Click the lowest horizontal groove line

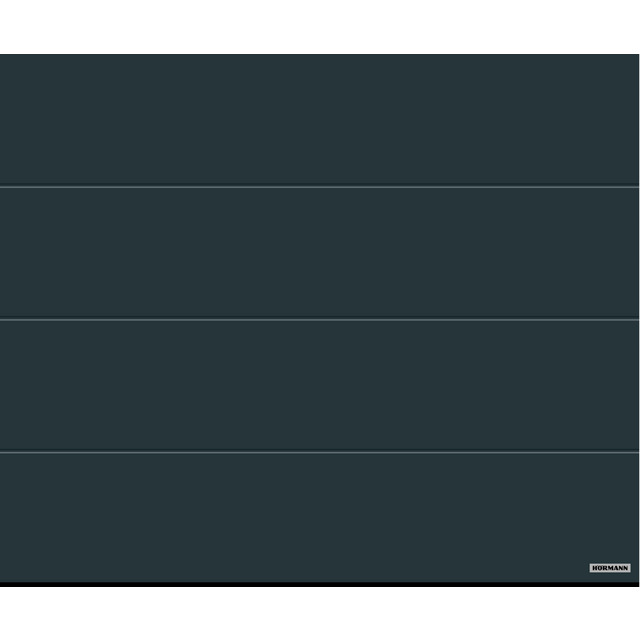click(320, 452)
